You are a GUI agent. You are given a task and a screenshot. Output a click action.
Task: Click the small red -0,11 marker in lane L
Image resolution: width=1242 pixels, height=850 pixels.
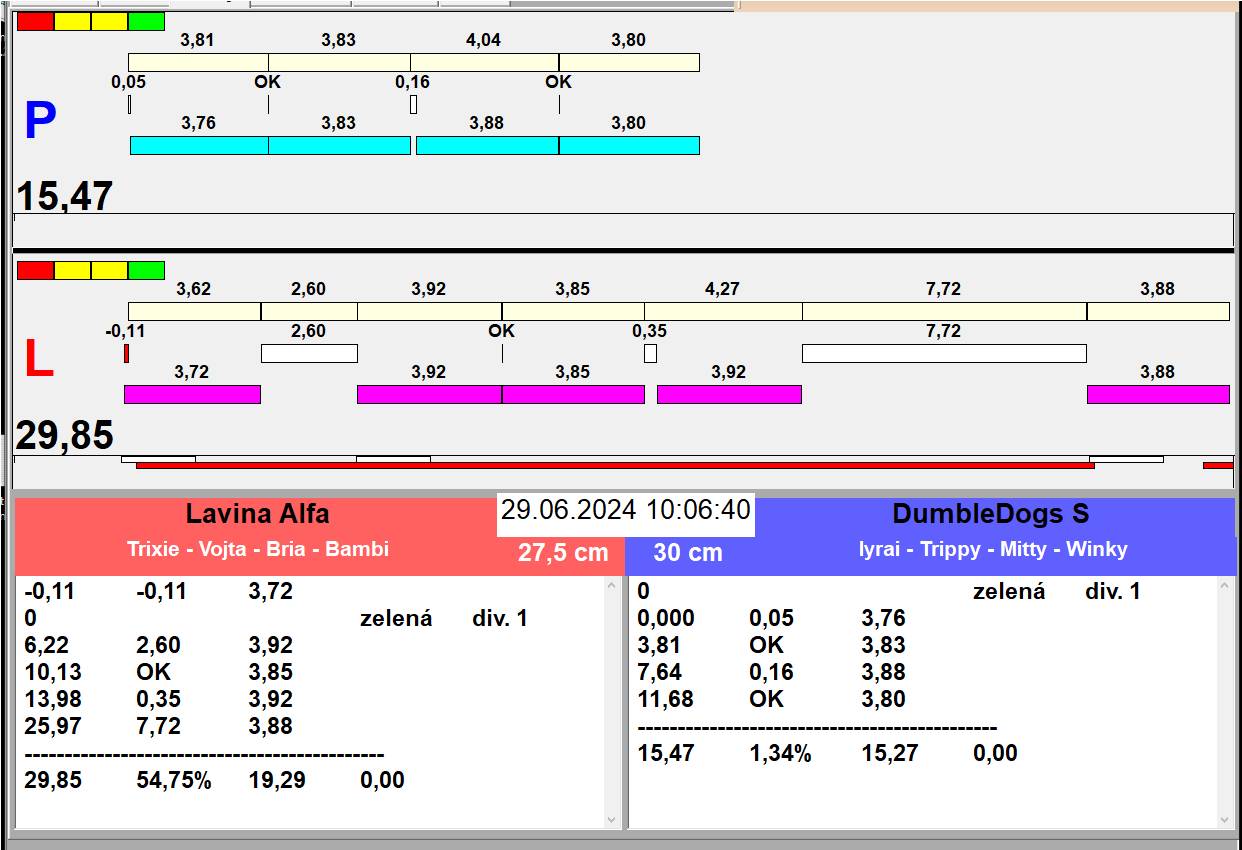pos(126,353)
